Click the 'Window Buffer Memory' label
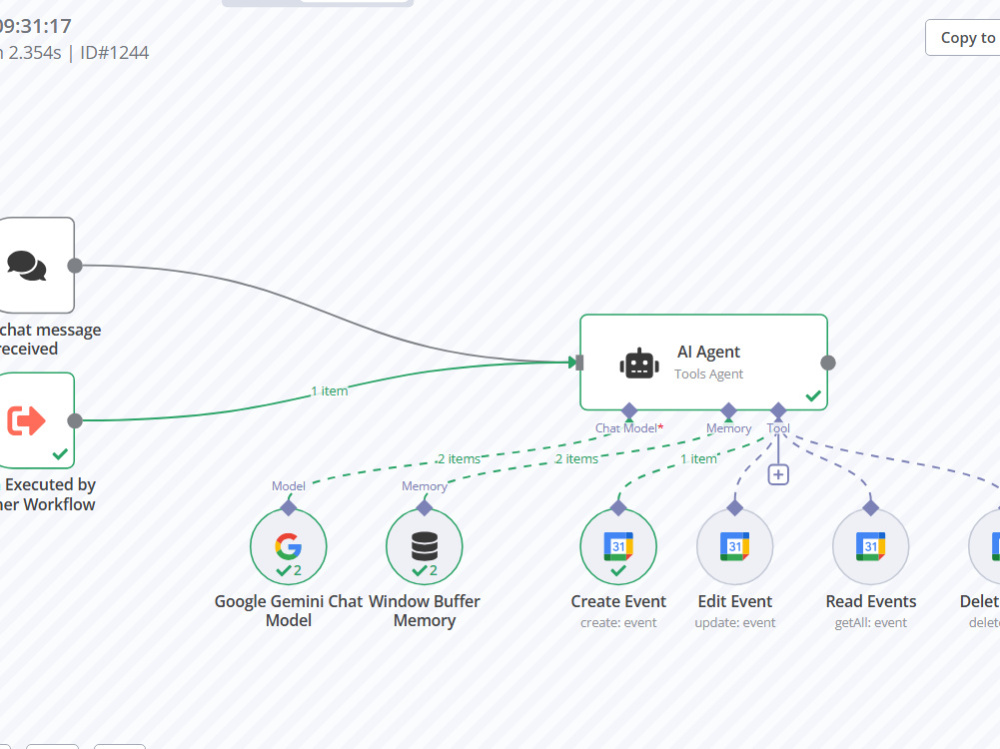This screenshot has height=749, width=1000. click(424, 611)
